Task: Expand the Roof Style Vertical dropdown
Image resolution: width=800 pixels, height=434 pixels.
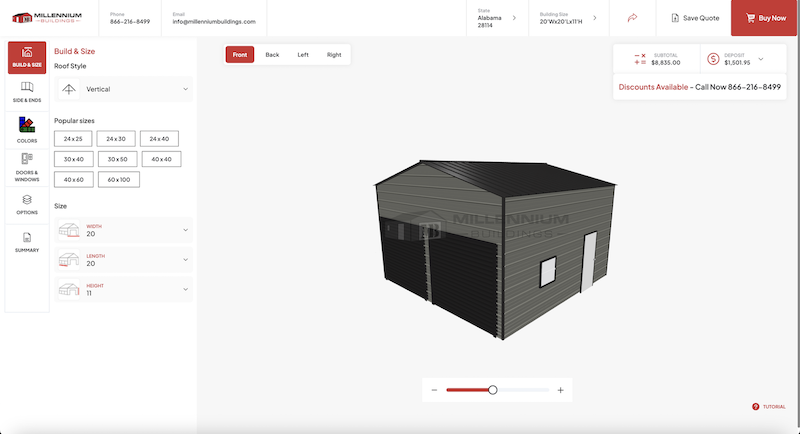Action: click(x=123, y=89)
